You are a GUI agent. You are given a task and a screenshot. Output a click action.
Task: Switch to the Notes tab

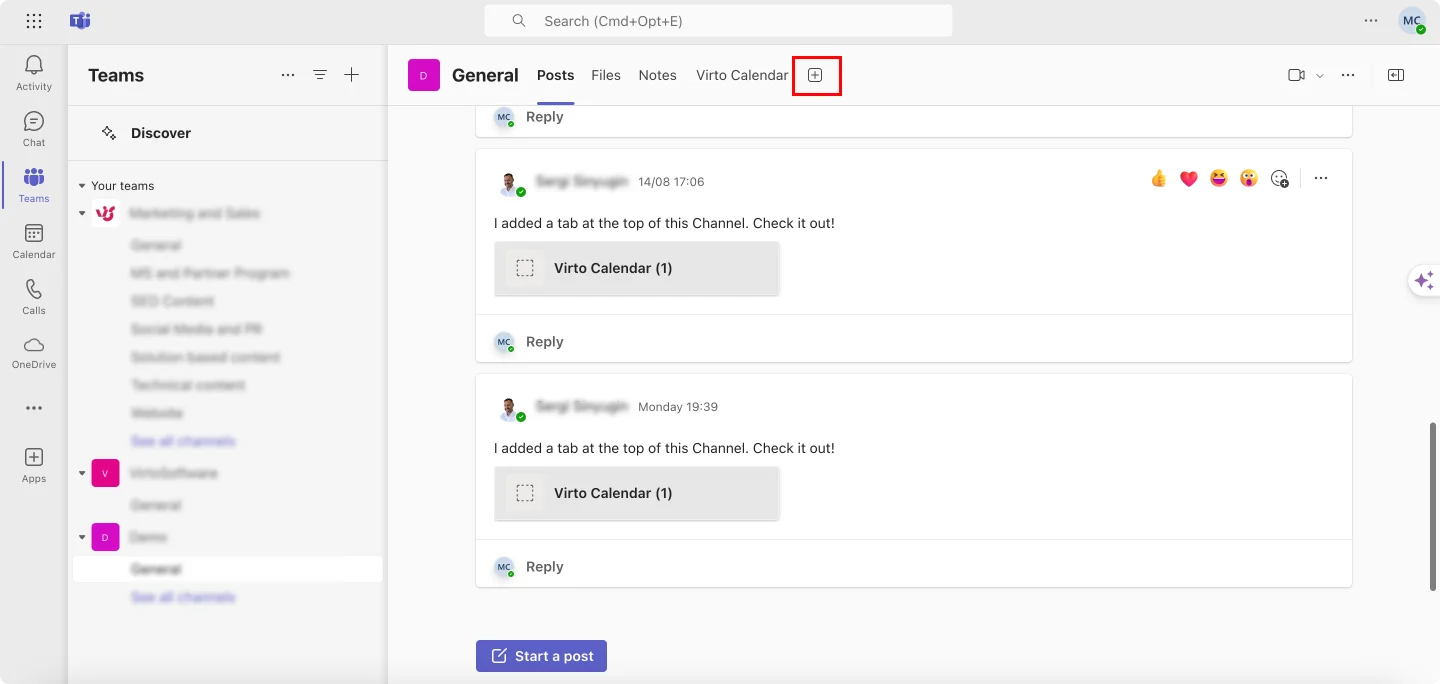click(658, 75)
